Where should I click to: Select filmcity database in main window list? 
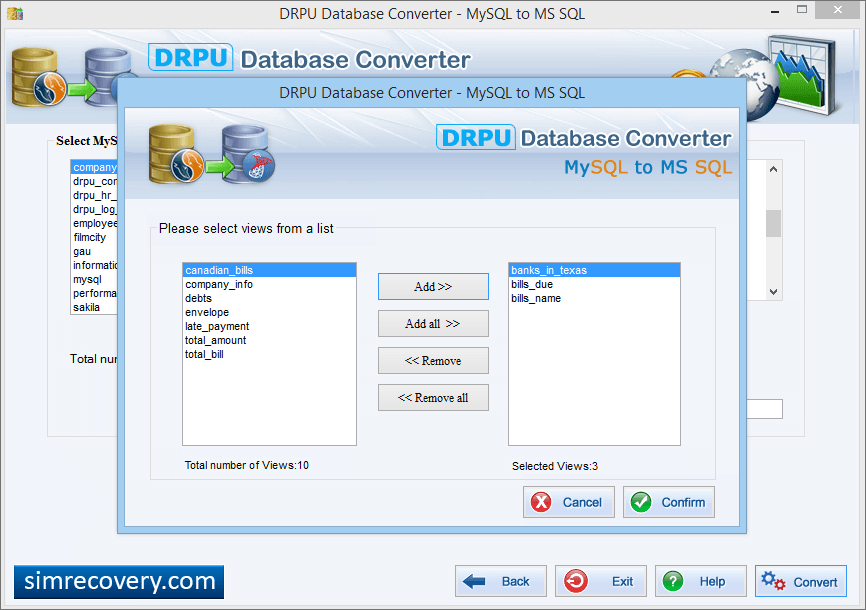94,237
